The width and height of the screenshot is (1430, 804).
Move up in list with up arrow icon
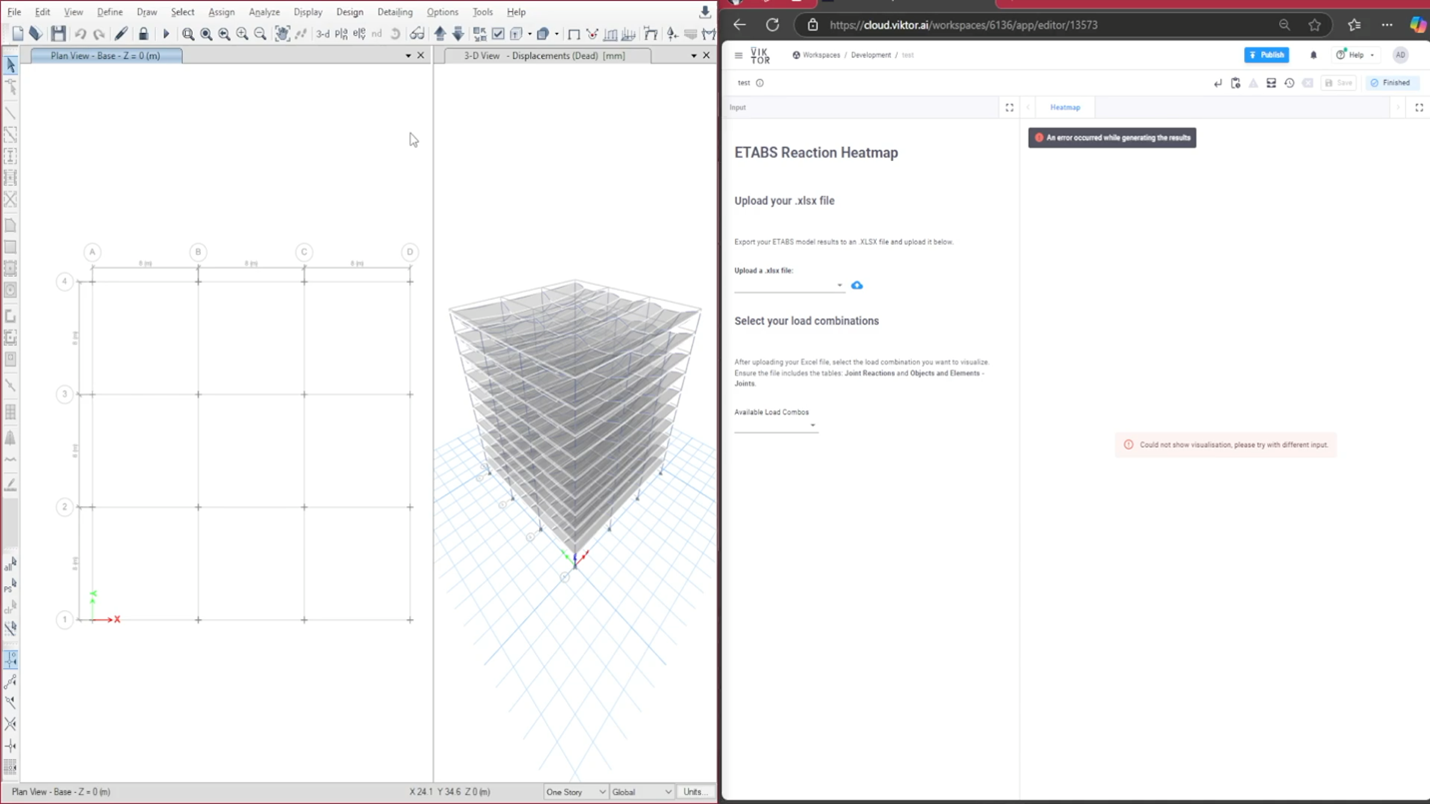[440, 34]
